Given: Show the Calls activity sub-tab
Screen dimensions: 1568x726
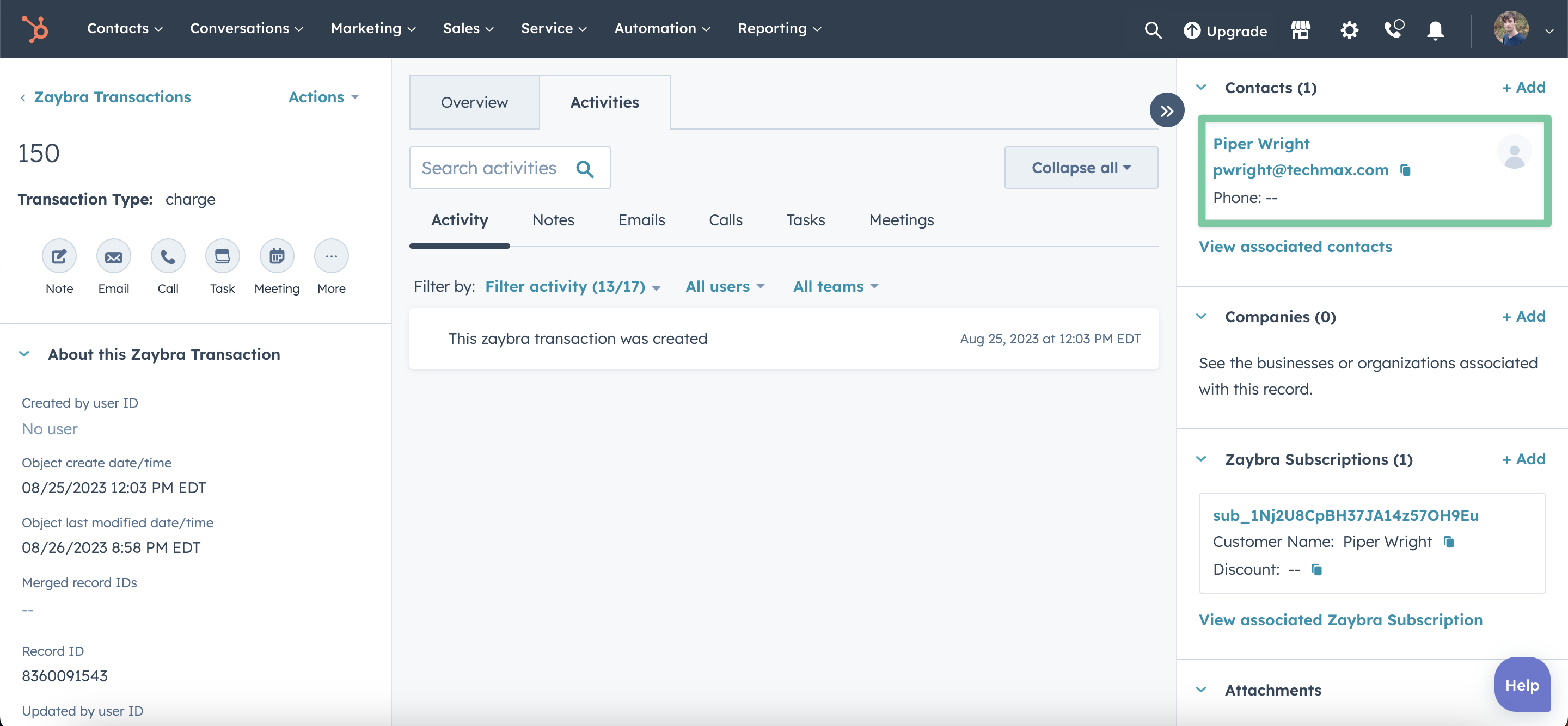Looking at the screenshot, I should (725, 220).
